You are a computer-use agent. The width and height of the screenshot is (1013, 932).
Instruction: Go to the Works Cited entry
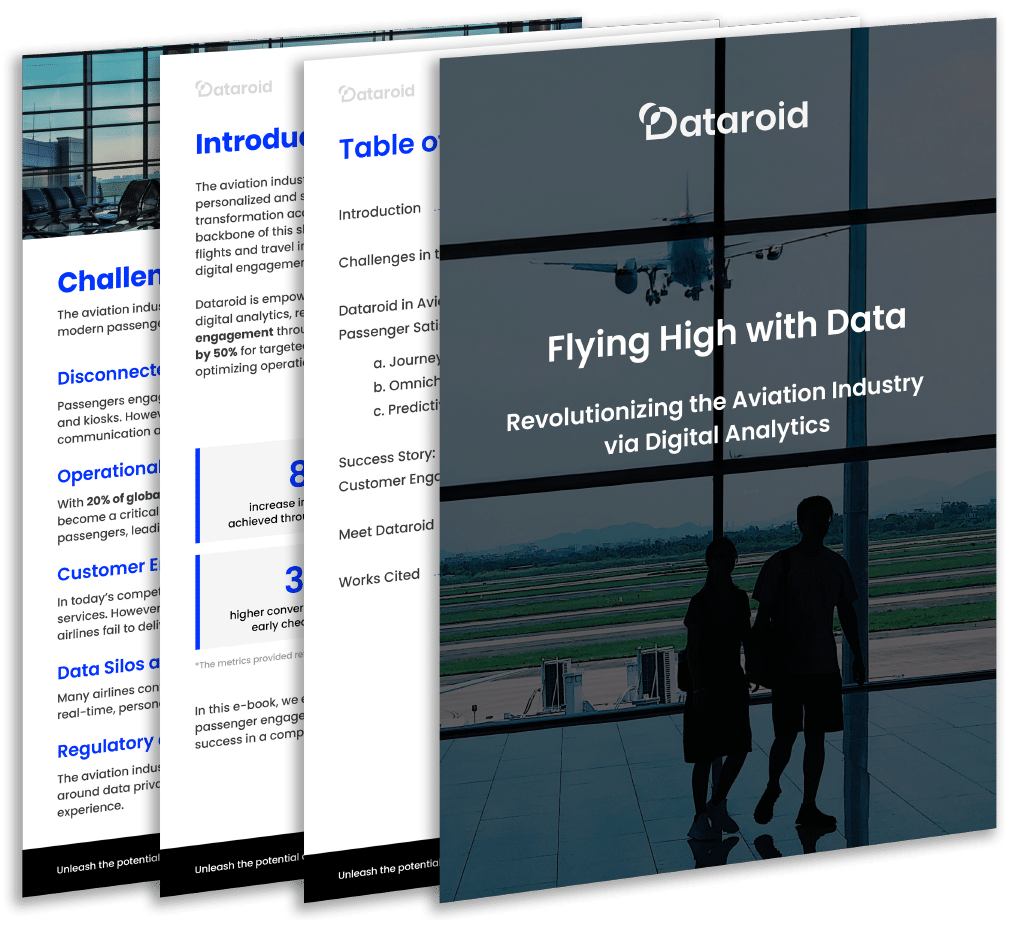(x=379, y=578)
